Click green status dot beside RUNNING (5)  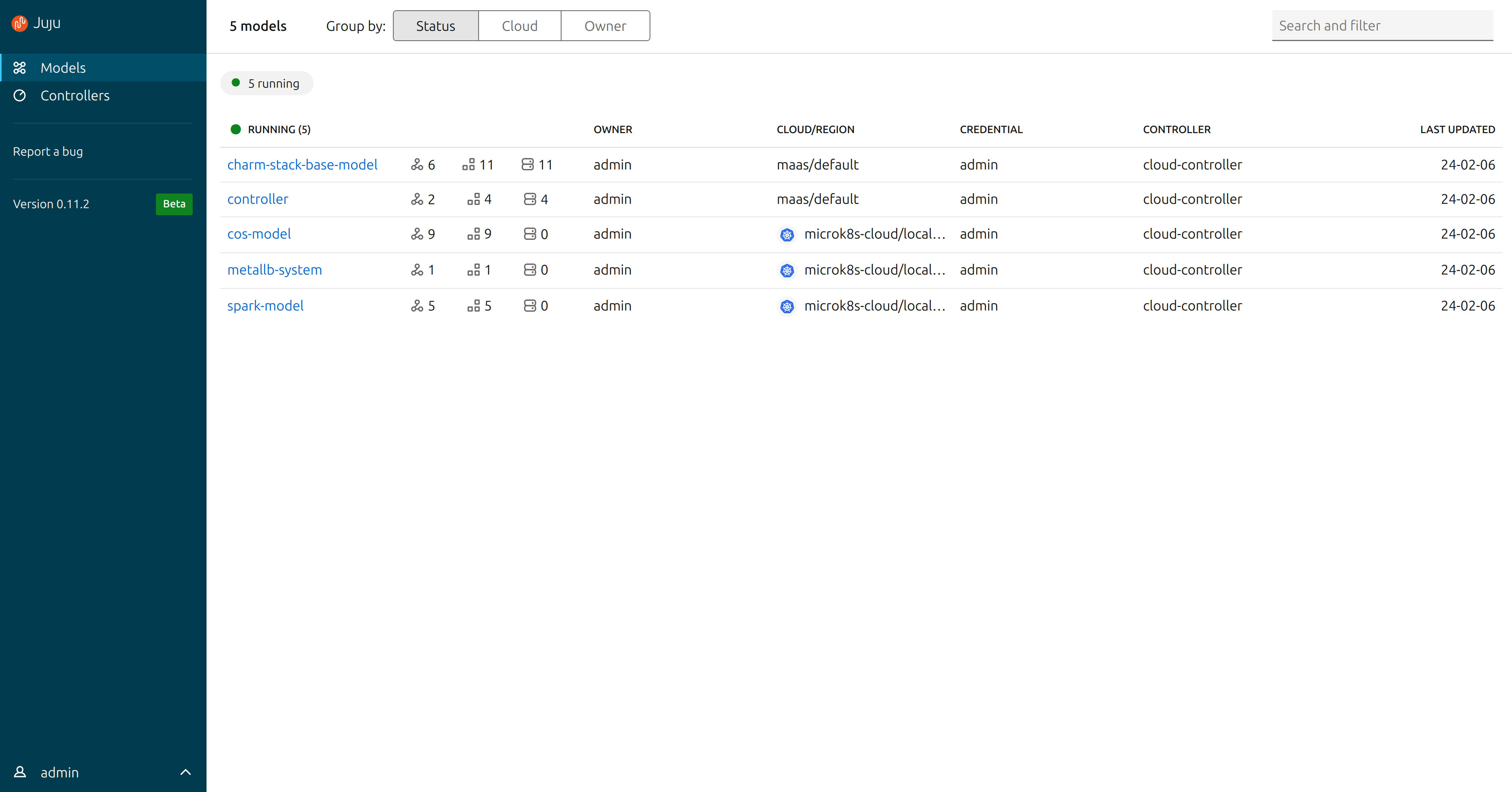236,129
